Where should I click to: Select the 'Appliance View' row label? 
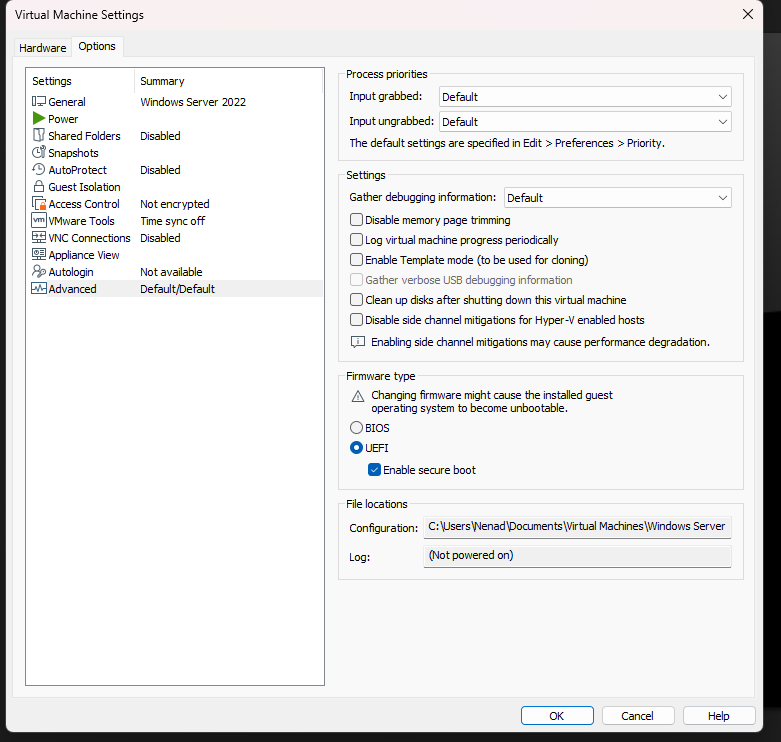(x=84, y=255)
